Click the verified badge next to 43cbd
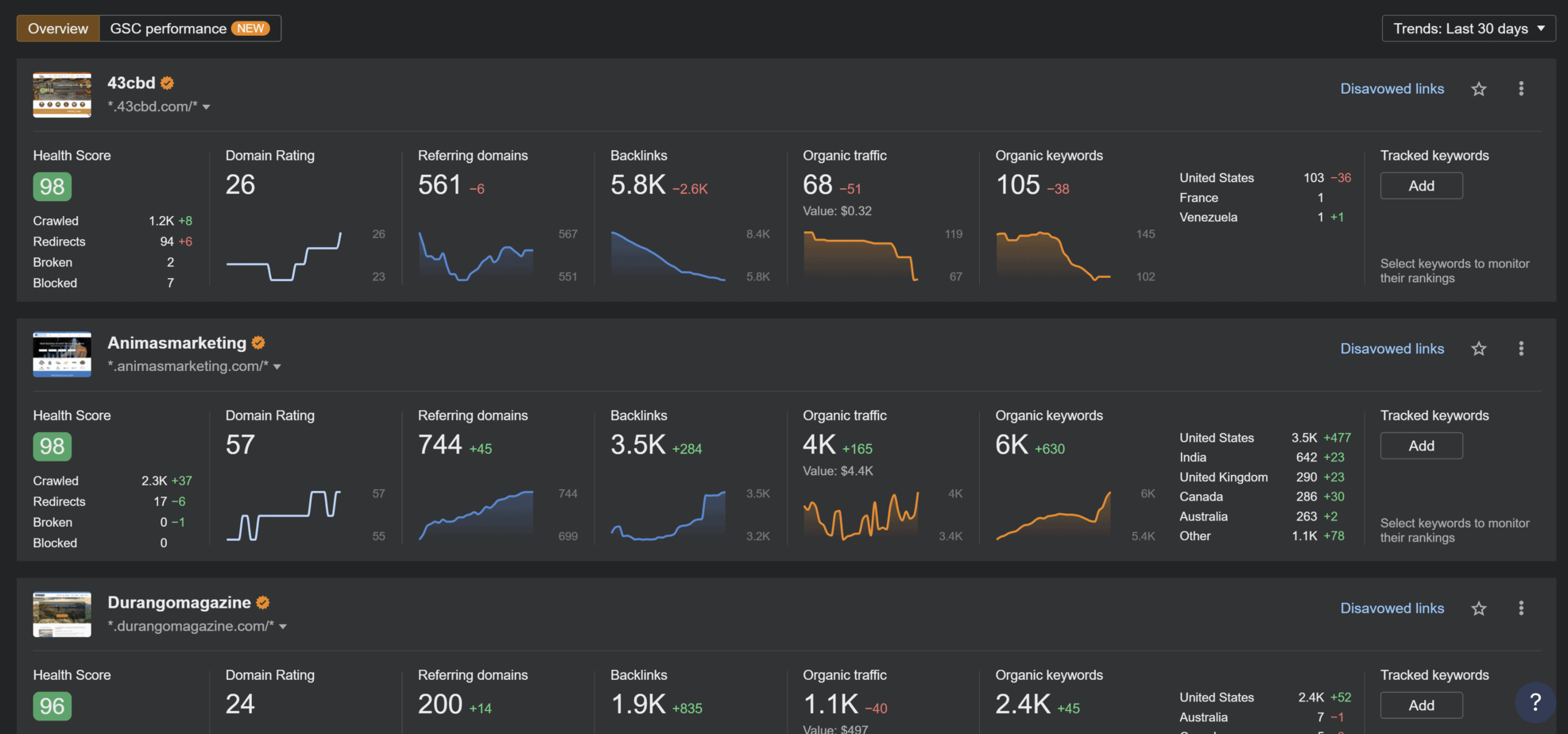The width and height of the screenshot is (1568, 734). (x=167, y=82)
